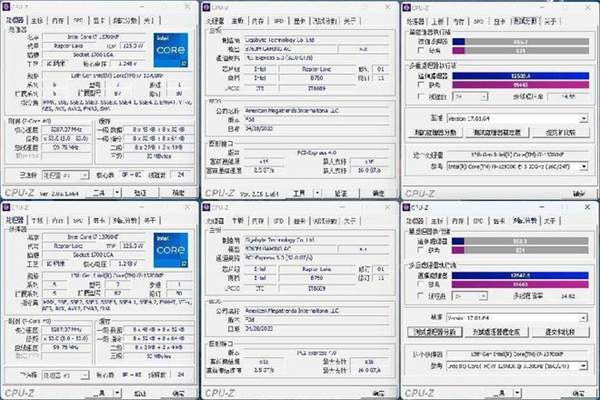Click the 线程数 24 field in the 1.248 V processor window
The width and height of the screenshot is (600, 400).
pyautogui.click(x=181, y=175)
